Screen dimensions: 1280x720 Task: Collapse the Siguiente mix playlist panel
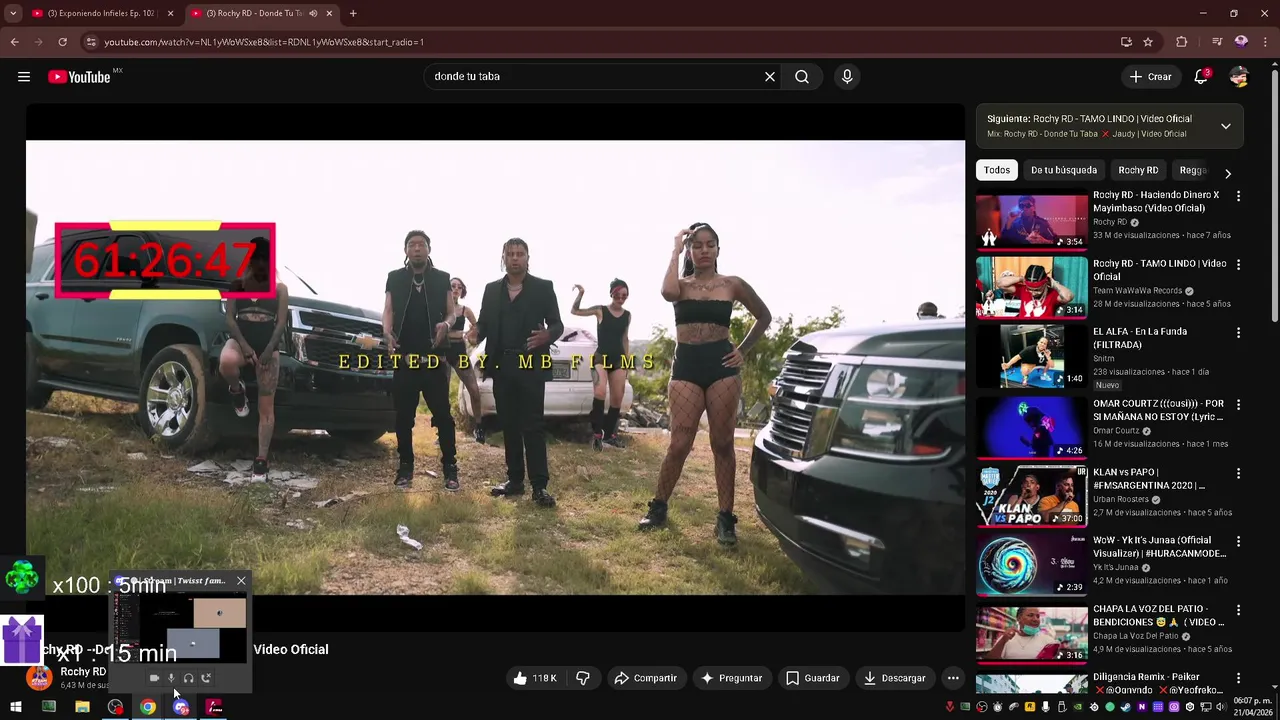click(x=1226, y=126)
